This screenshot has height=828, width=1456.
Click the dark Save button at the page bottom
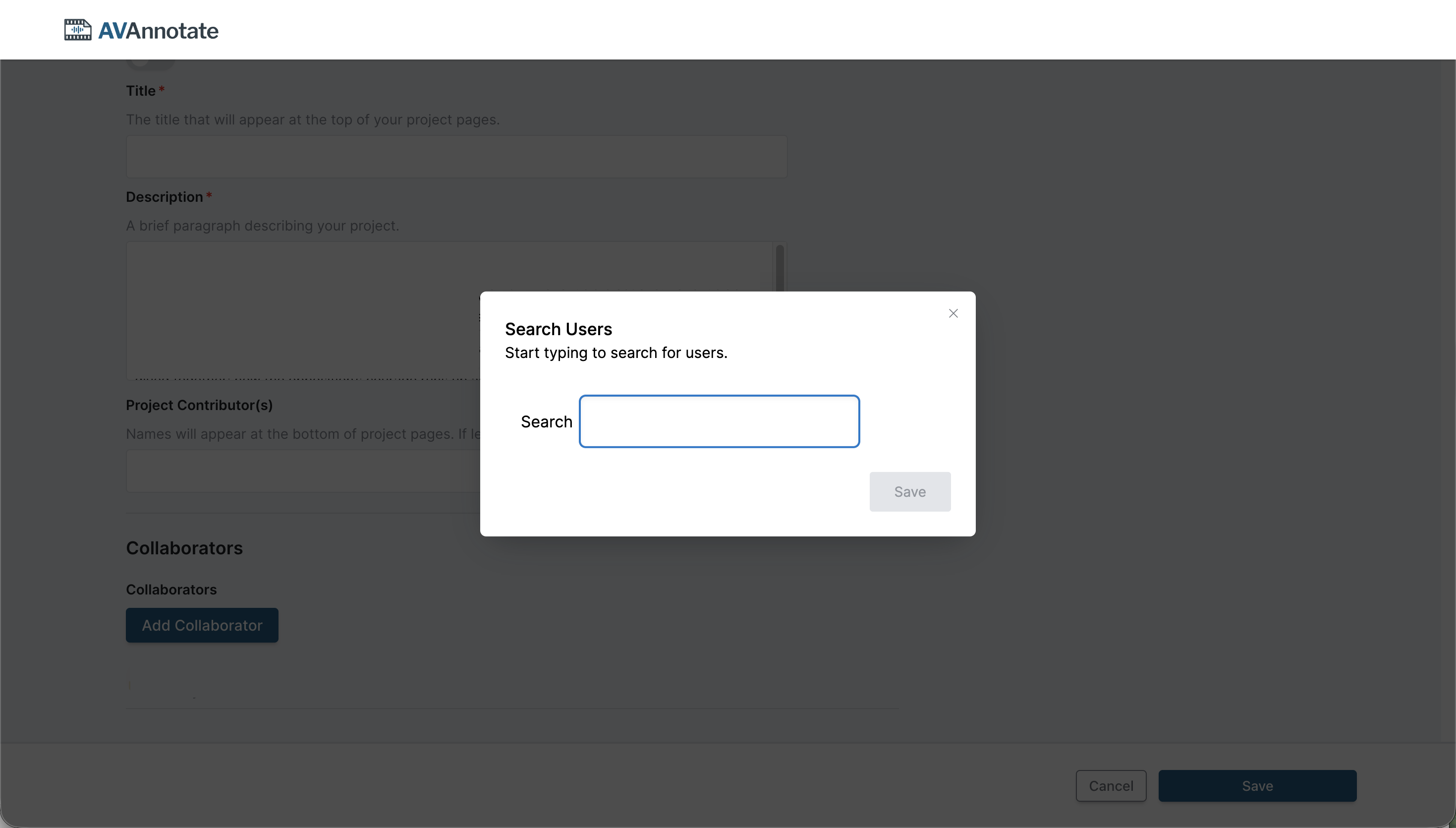[x=1257, y=786]
